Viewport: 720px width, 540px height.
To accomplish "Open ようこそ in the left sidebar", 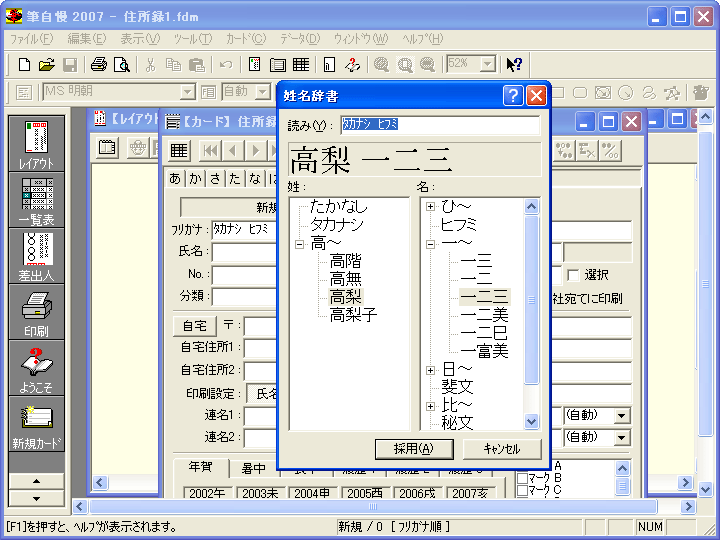I will click(x=36, y=368).
